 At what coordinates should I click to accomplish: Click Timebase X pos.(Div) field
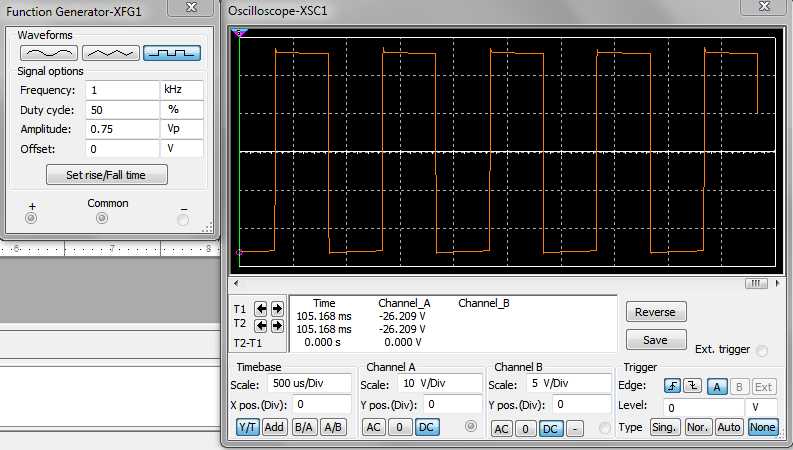click(x=322, y=404)
